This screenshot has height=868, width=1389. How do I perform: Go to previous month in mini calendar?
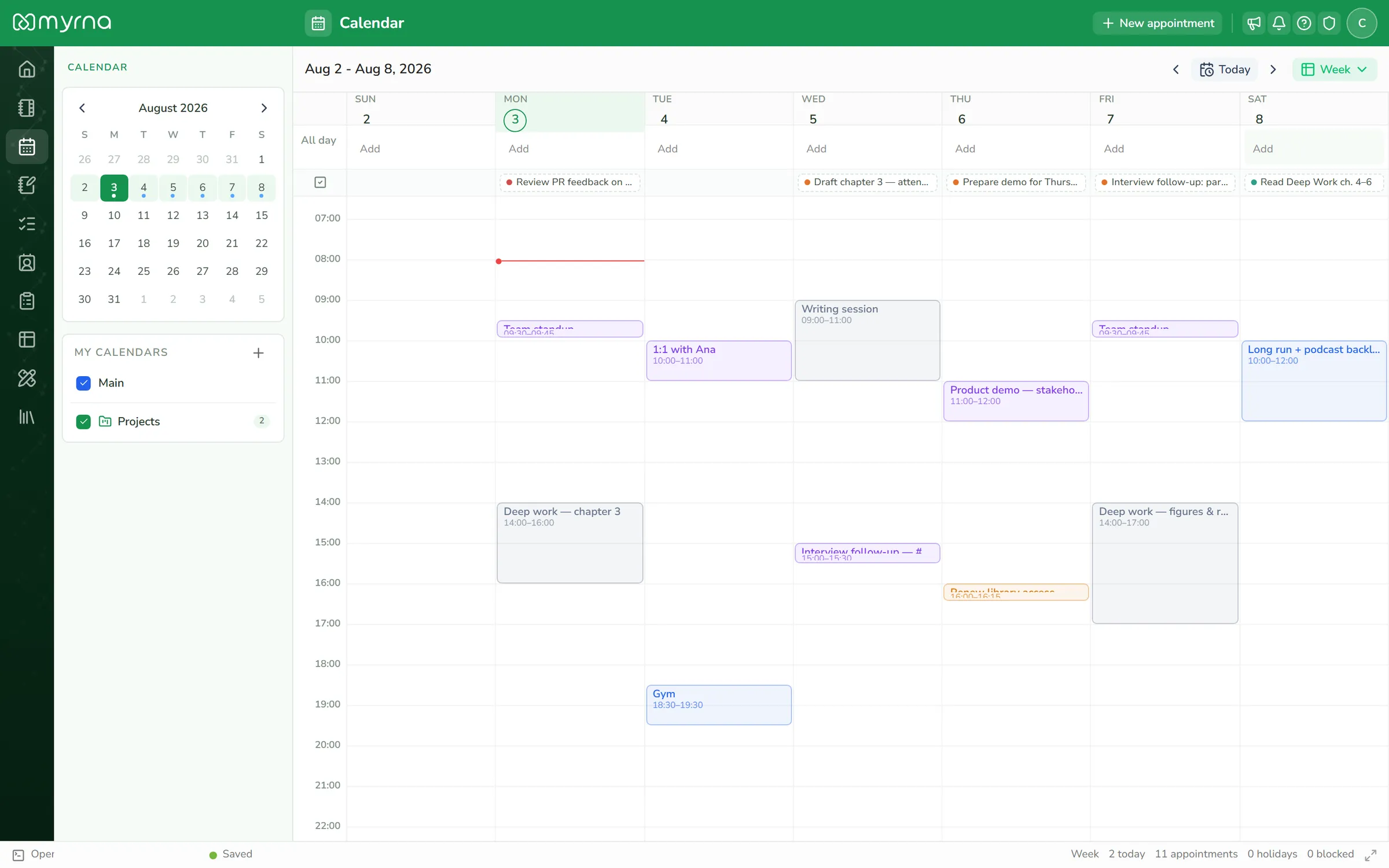82,108
